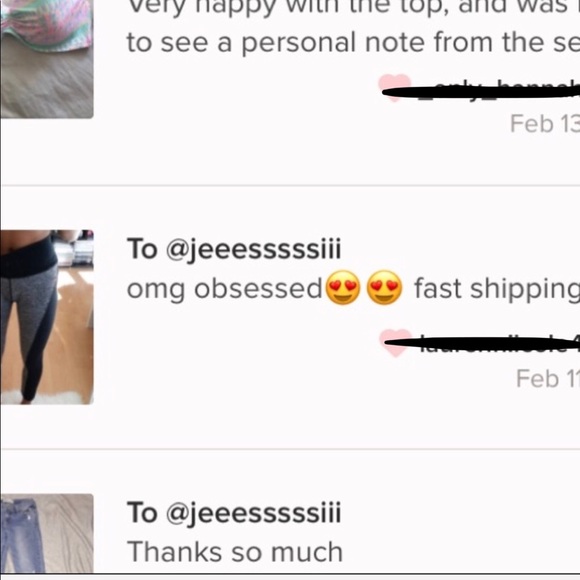Click the first heart-eyes emoji after obsessed
The height and width of the screenshot is (580, 580).
tap(343, 288)
